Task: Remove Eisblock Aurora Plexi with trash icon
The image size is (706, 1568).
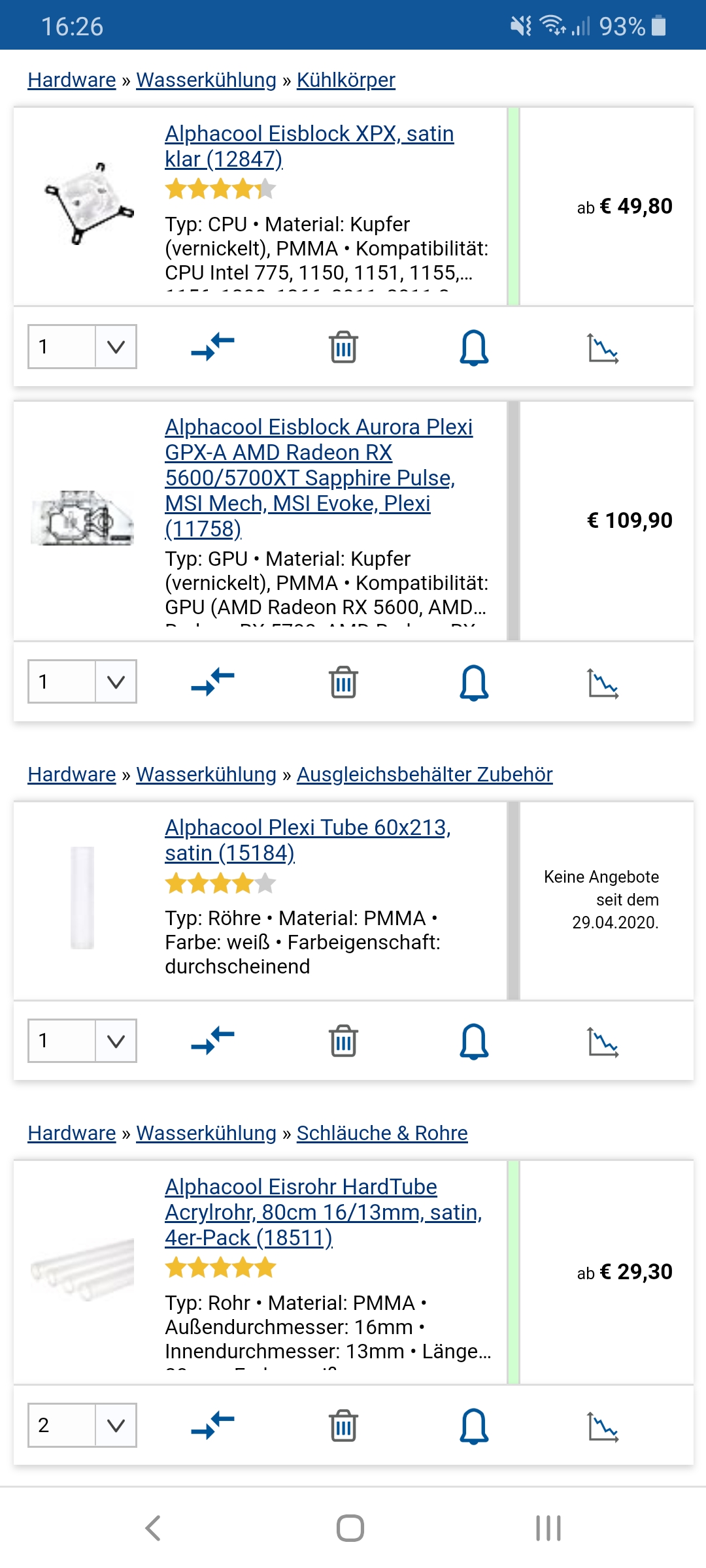Action: coord(343,682)
